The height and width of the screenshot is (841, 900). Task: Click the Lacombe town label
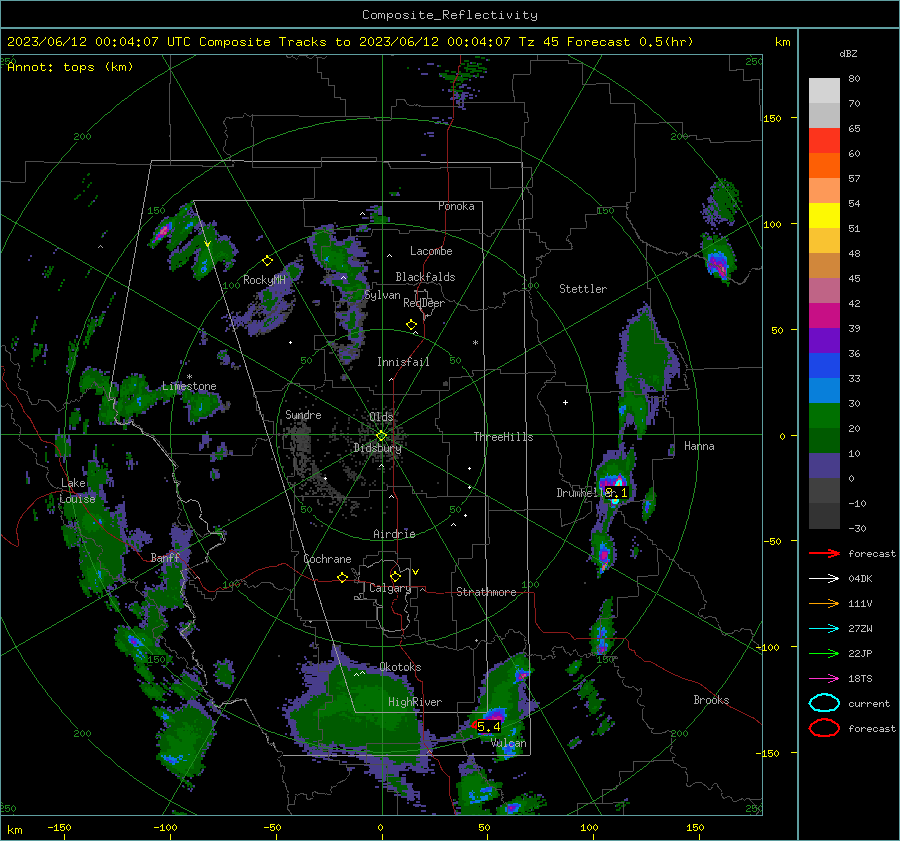click(431, 251)
